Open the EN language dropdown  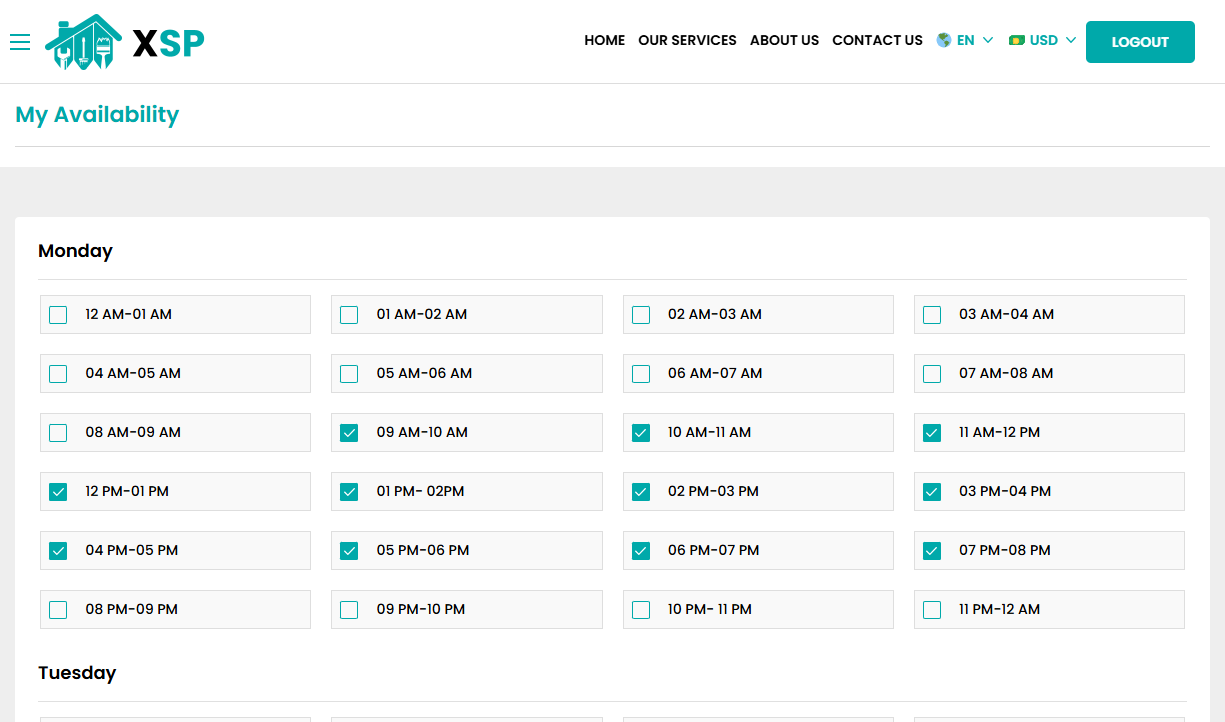(x=965, y=40)
